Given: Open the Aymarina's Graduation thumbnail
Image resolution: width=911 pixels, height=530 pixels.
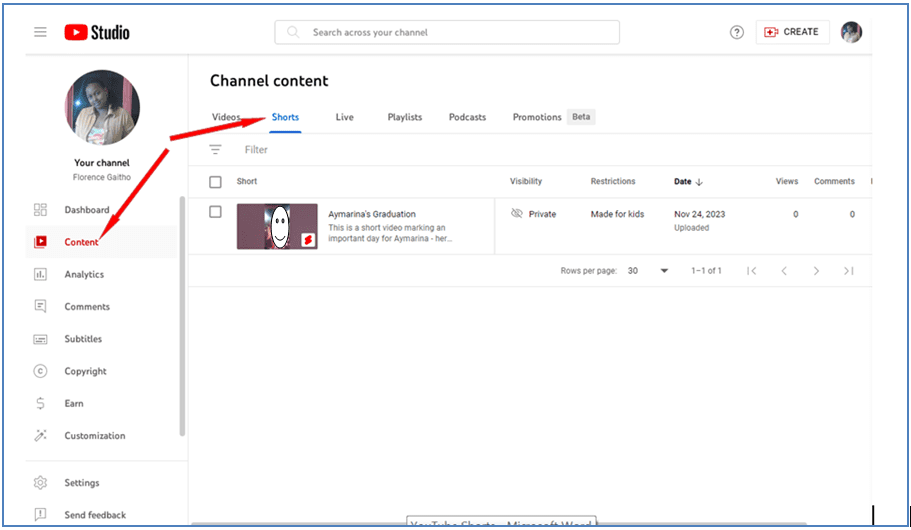Looking at the screenshot, I should [x=277, y=226].
